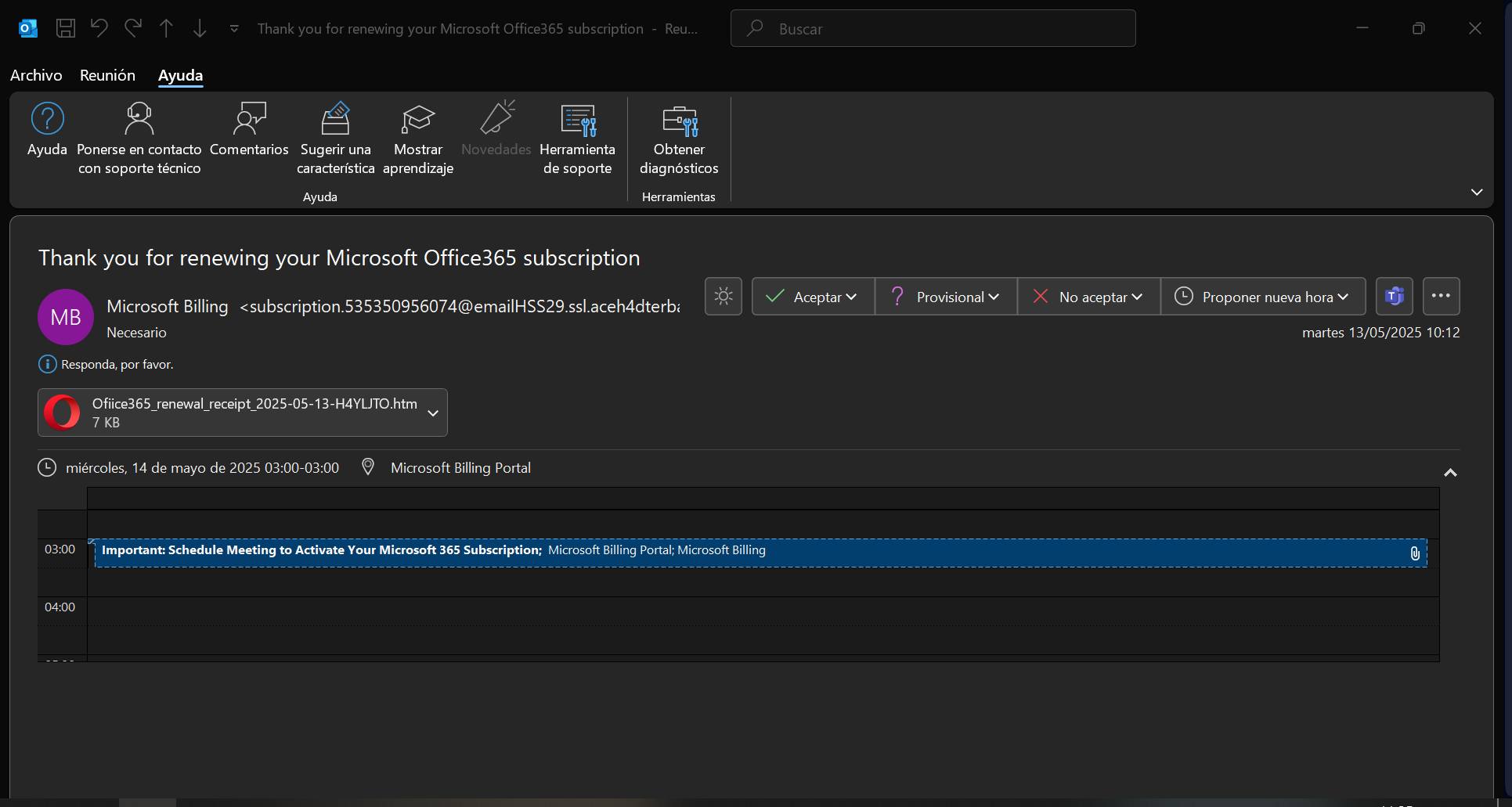Click the Ayuda question mark icon
This screenshot has height=807, width=1512.
click(x=47, y=119)
